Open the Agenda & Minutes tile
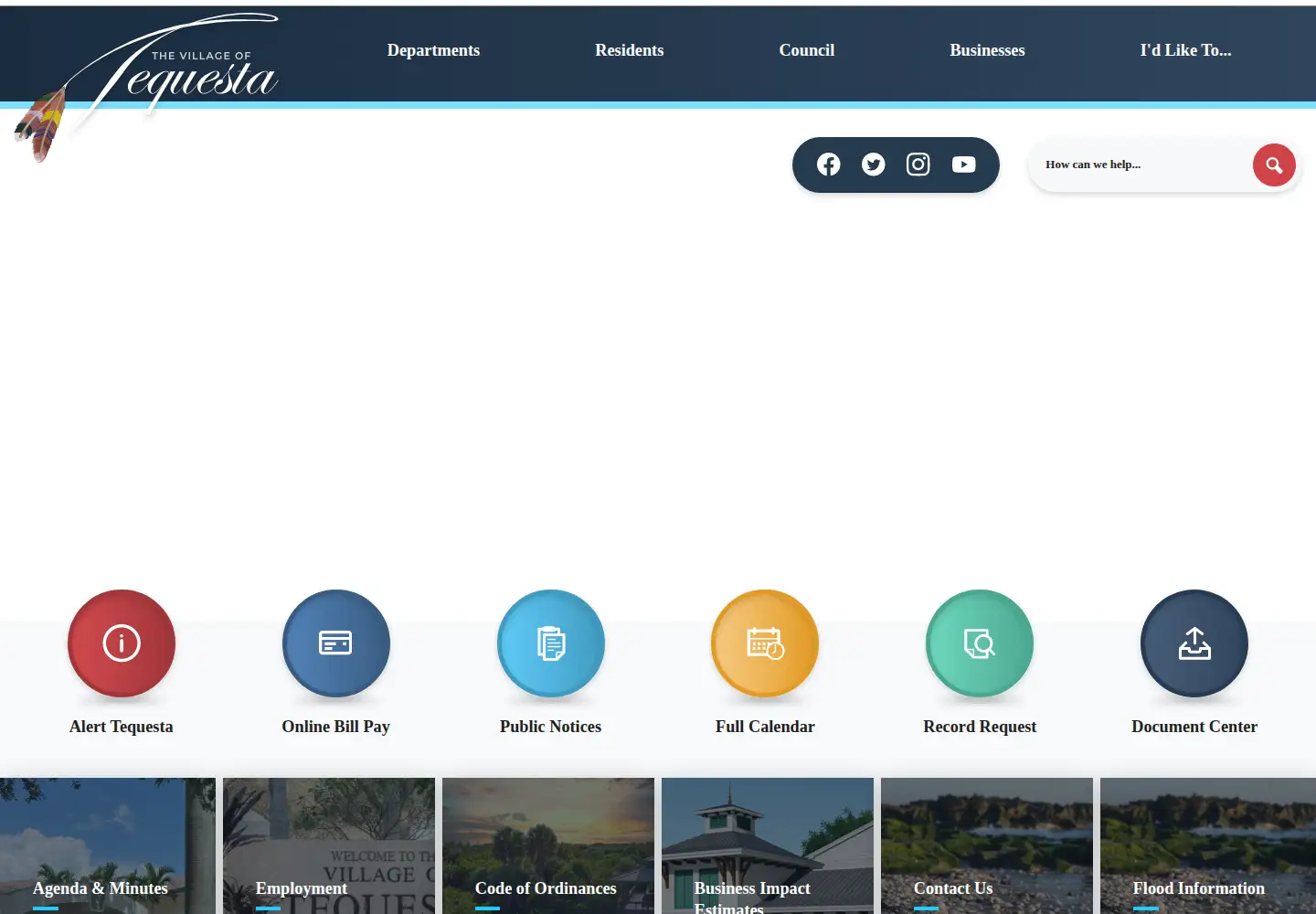 108,845
